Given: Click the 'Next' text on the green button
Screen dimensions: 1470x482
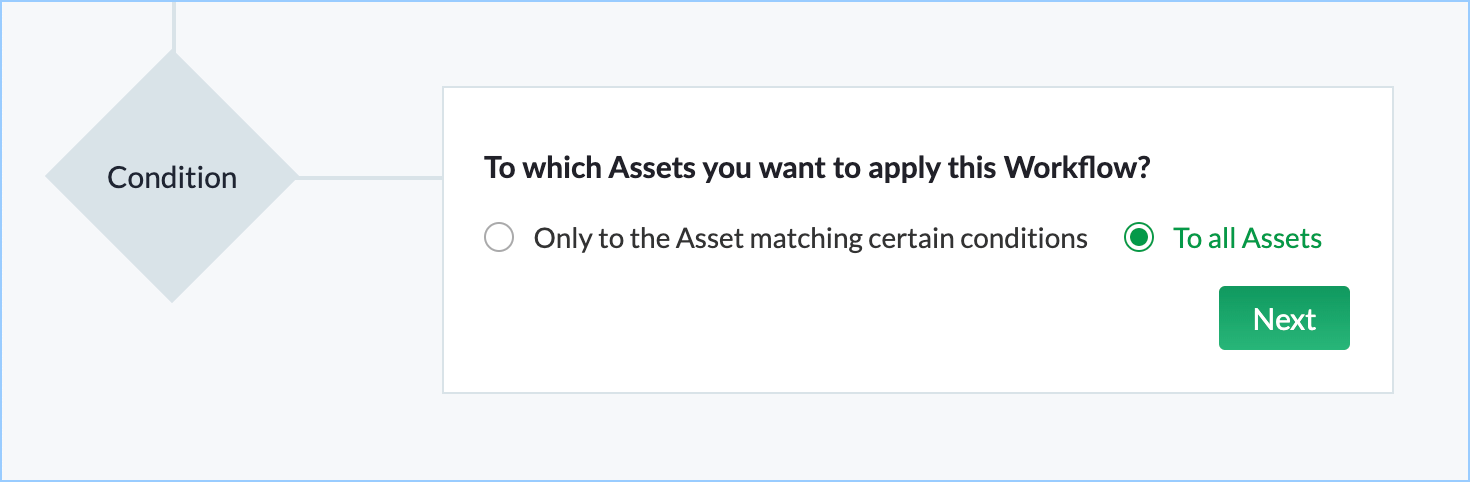Looking at the screenshot, I should pos(1284,319).
